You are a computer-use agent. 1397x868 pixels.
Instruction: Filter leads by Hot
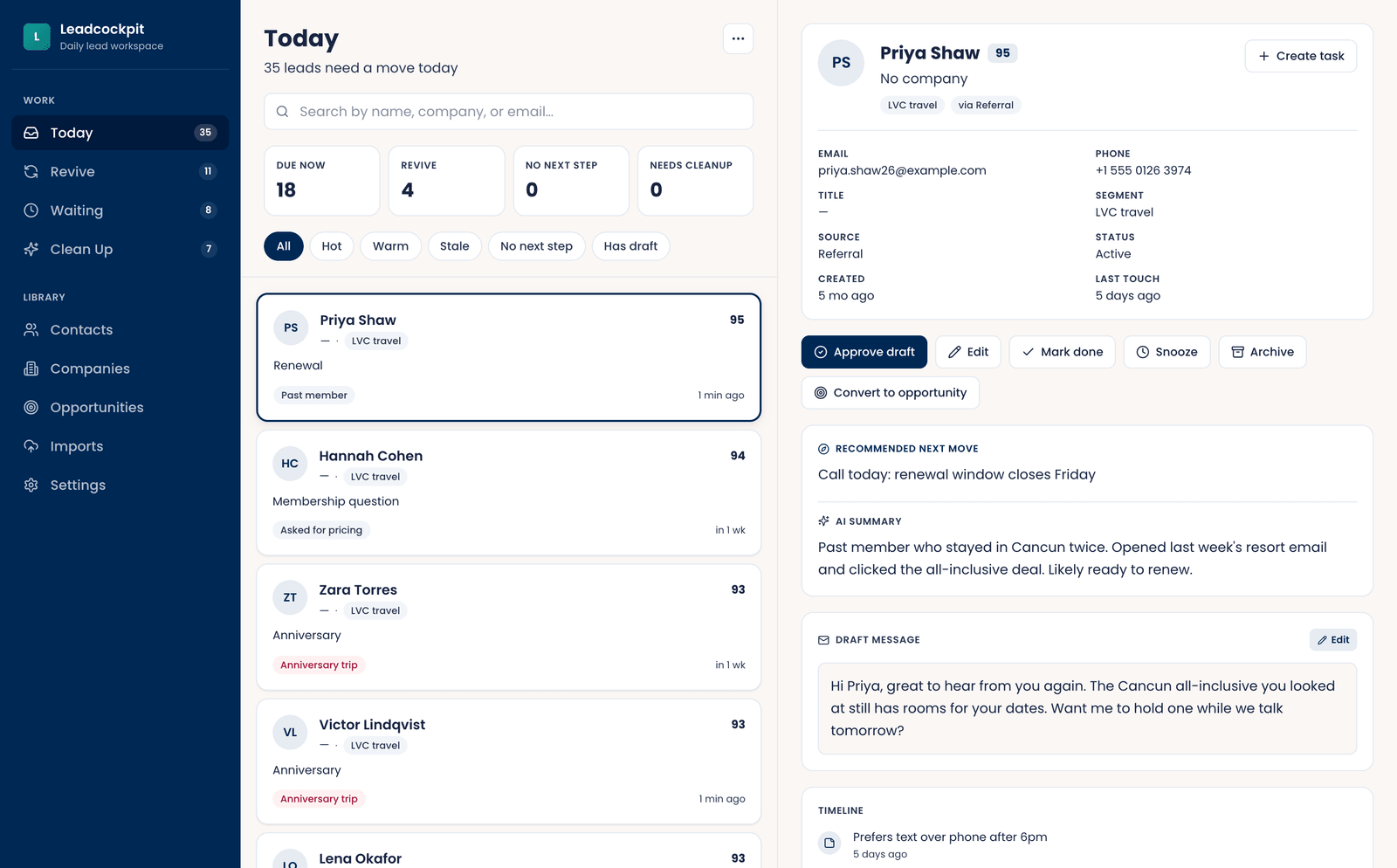click(332, 246)
